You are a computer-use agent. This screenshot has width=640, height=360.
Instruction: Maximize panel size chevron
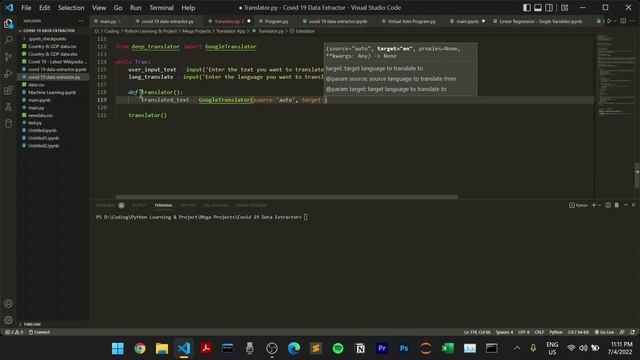point(626,205)
